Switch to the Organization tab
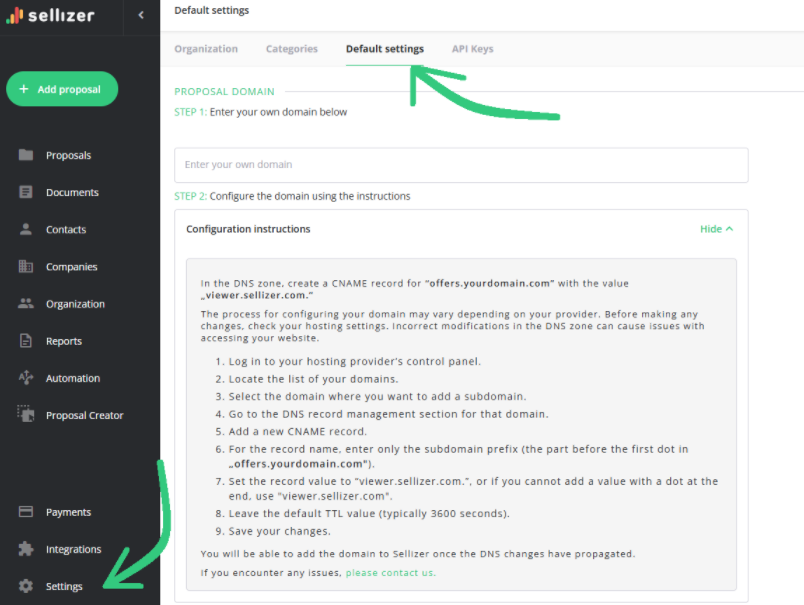This screenshot has height=605, width=804. pyautogui.click(x=206, y=49)
